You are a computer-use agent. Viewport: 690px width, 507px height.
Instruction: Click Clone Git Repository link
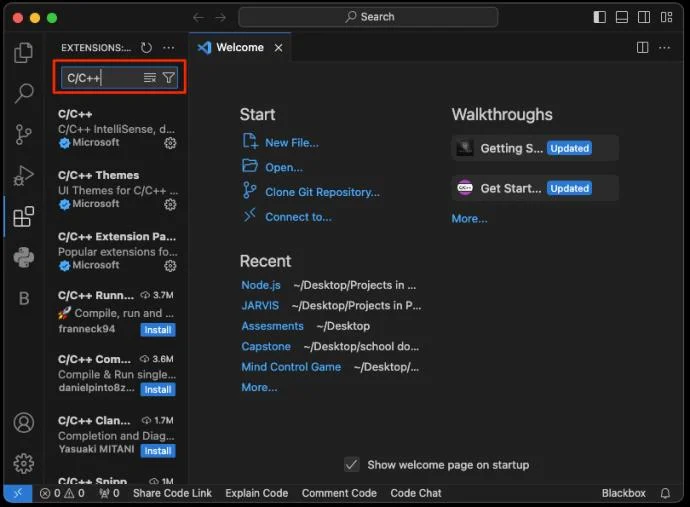(x=322, y=192)
